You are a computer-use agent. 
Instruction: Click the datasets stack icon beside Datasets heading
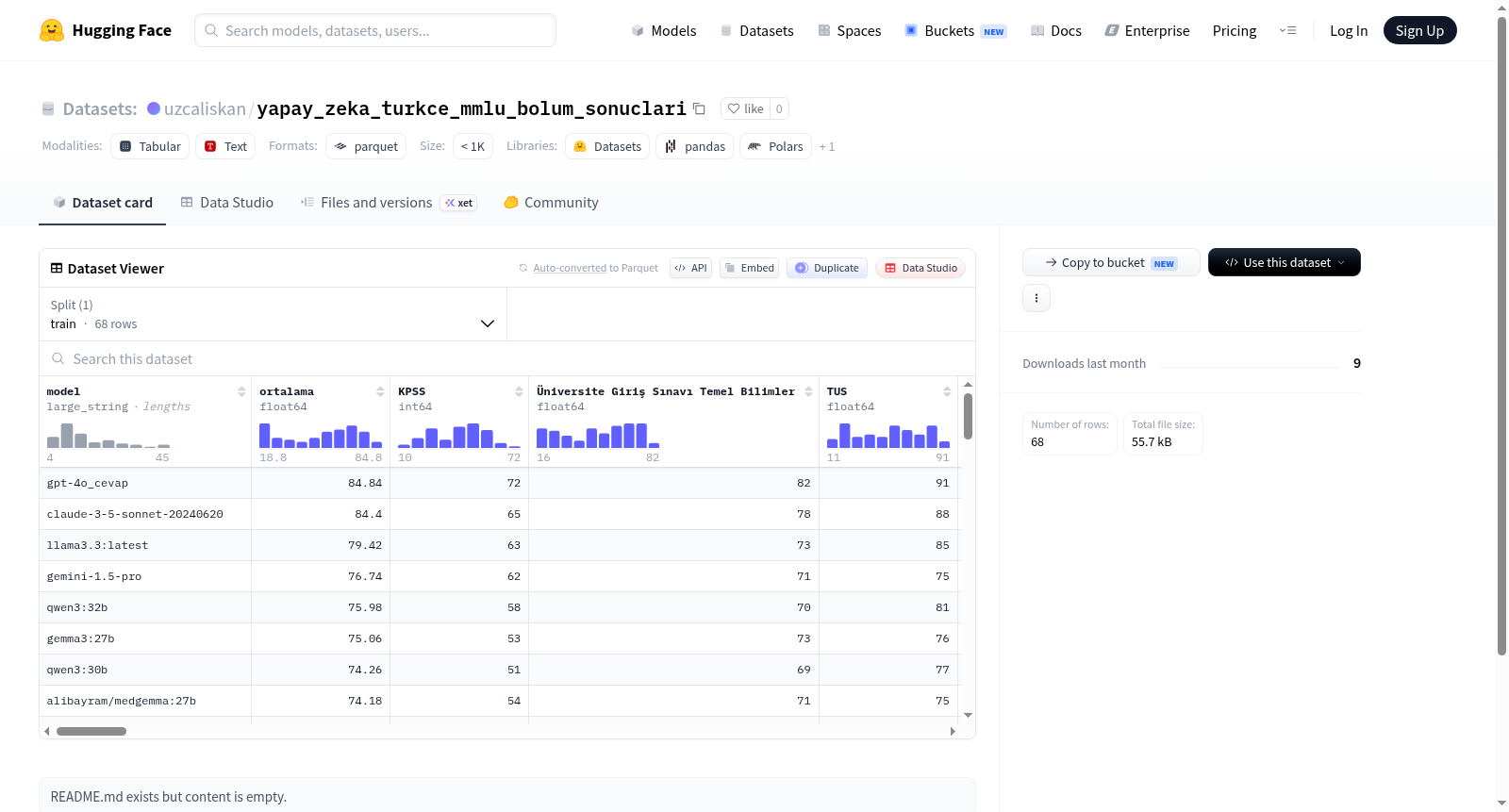click(48, 108)
